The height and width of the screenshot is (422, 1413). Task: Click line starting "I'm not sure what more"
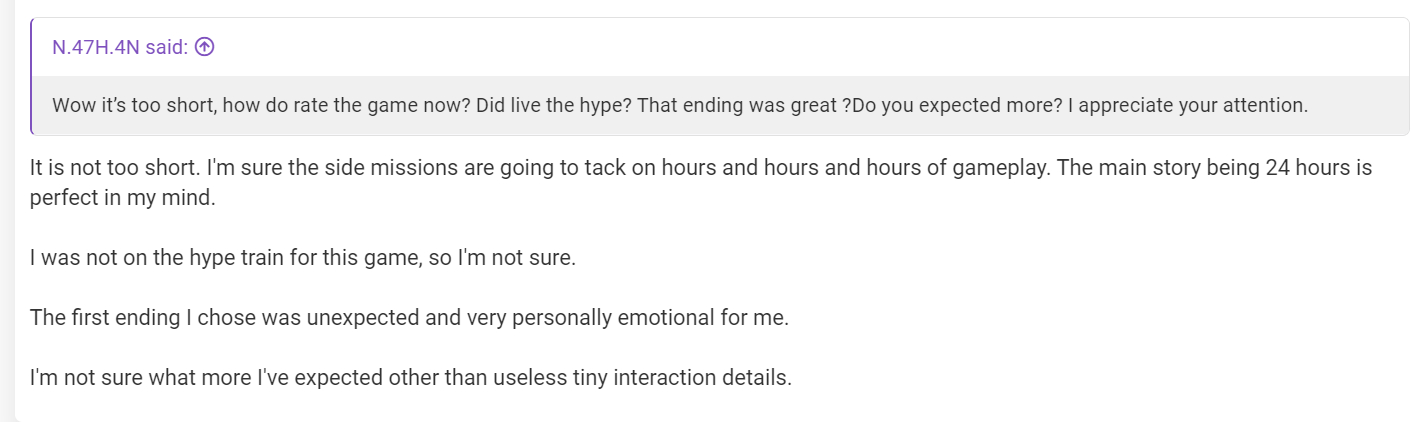click(411, 378)
